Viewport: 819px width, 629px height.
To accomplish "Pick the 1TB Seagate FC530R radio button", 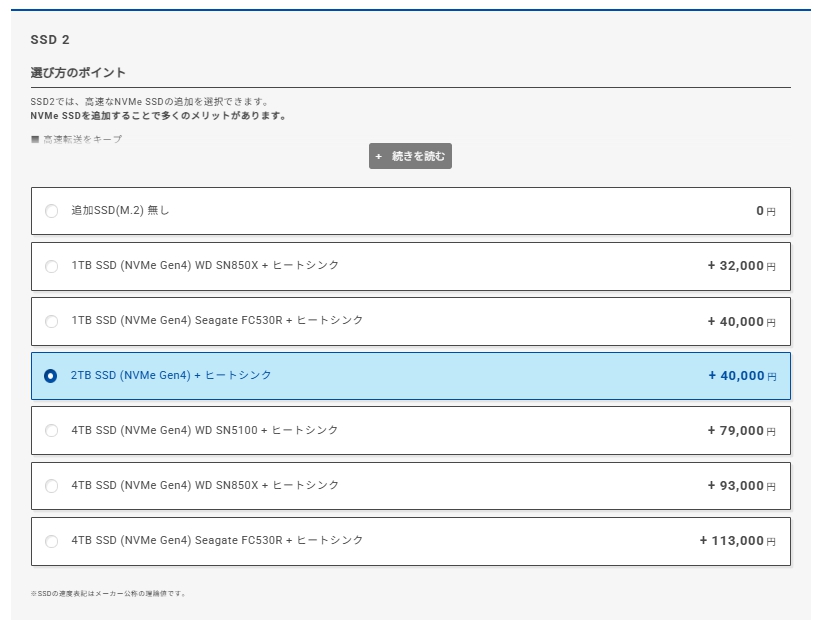I will coord(52,321).
